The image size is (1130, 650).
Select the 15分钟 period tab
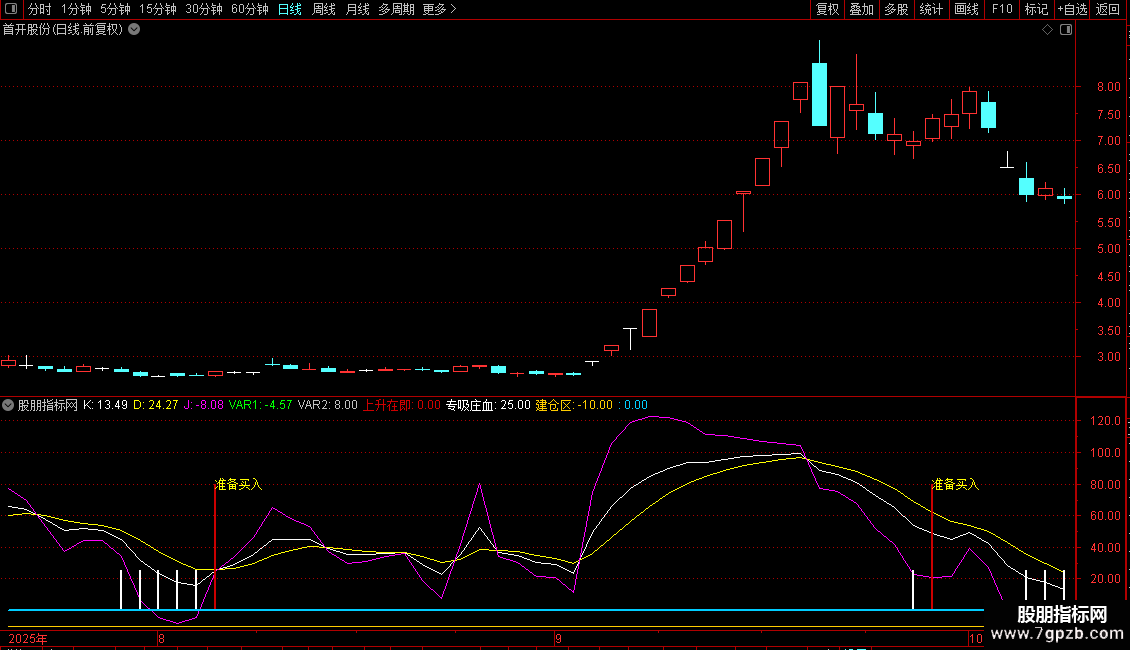tap(157, 9)
